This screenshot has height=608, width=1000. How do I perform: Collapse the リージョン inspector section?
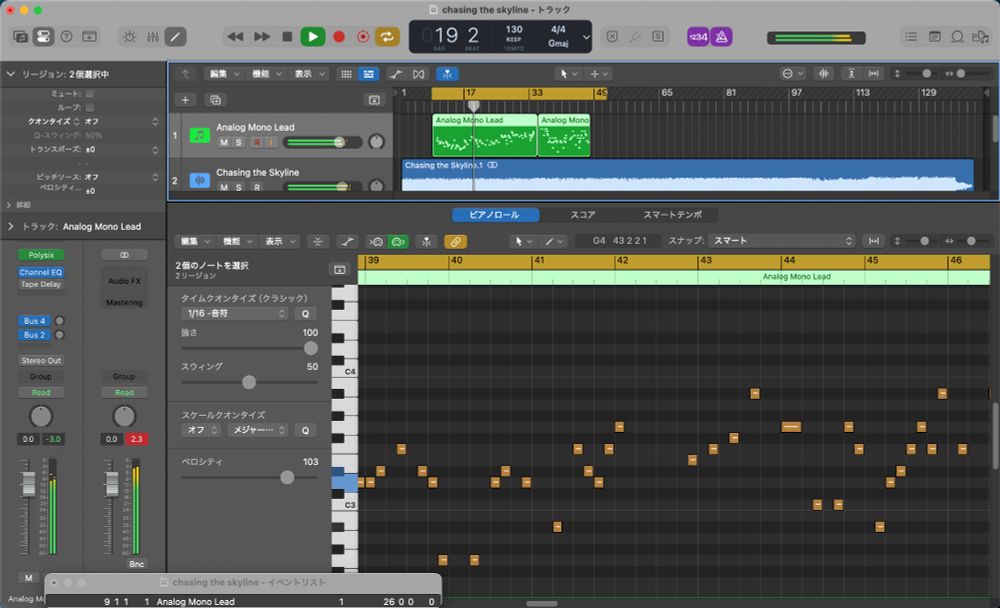click(x=10, y=74)
